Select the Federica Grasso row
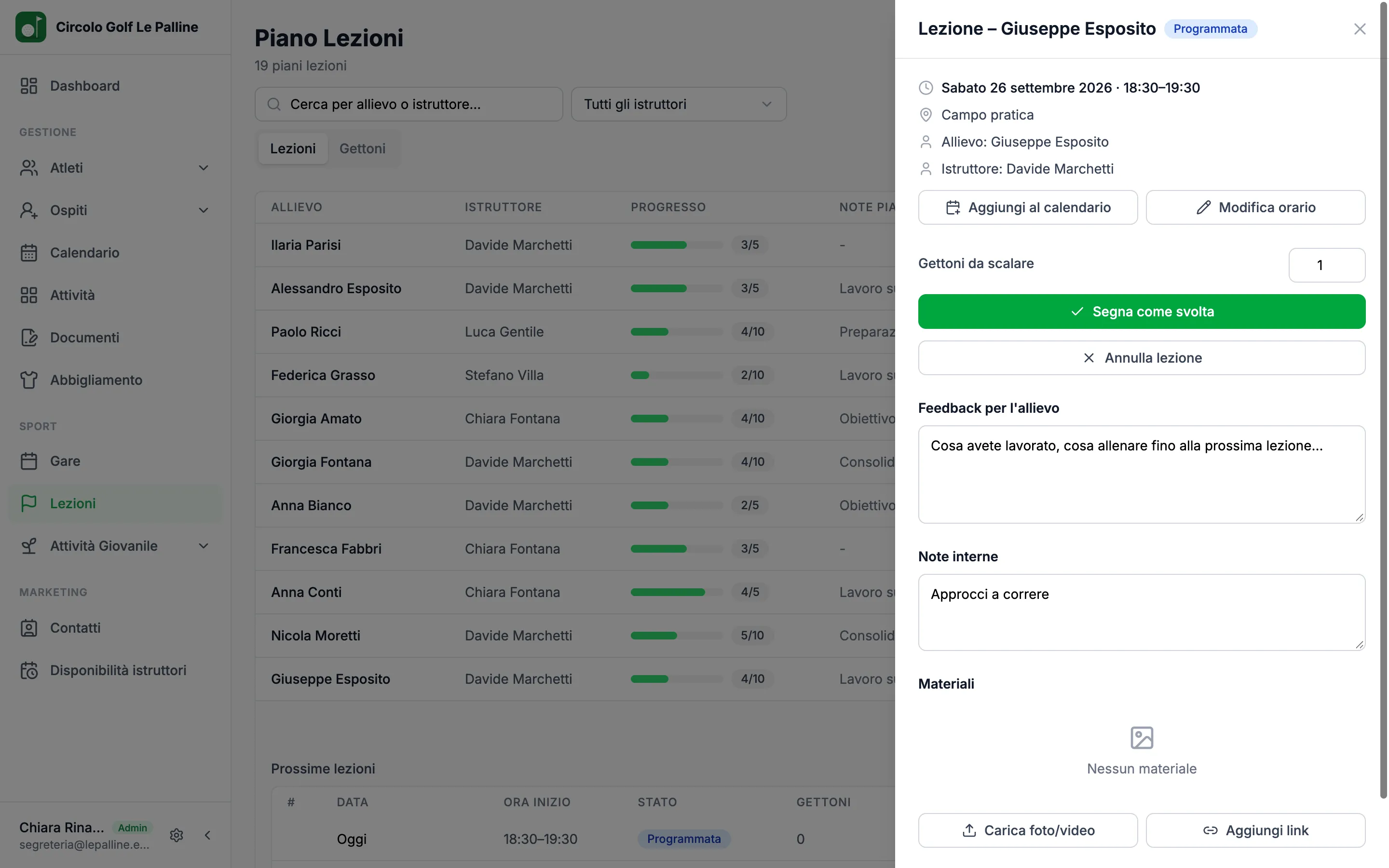This screenshot has width=1389, height=868. [x=574, y=376]
